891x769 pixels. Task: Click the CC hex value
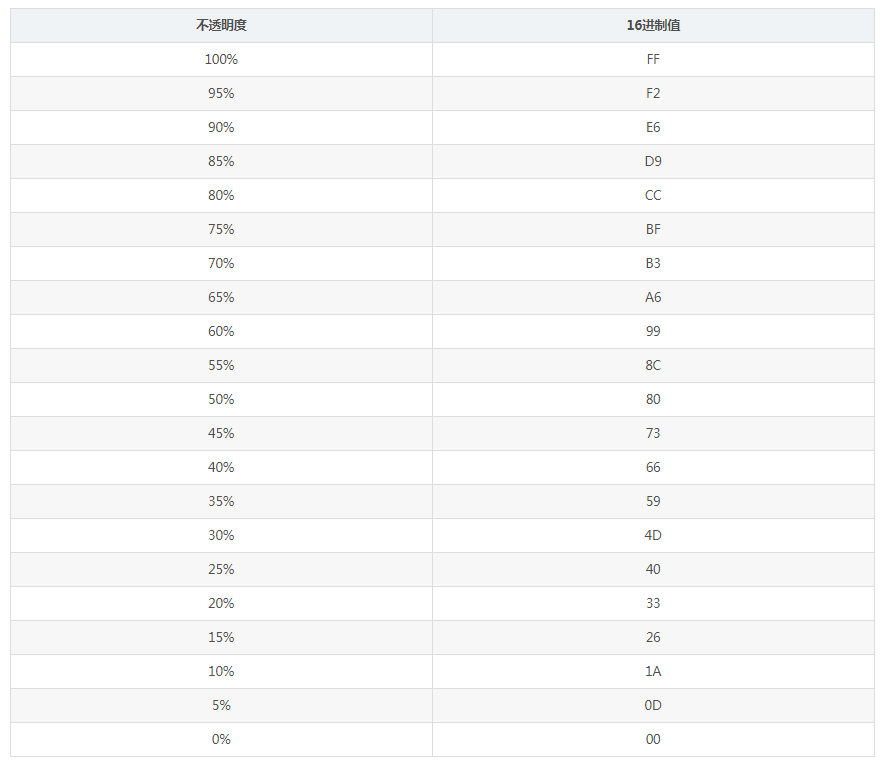point(653,196)
